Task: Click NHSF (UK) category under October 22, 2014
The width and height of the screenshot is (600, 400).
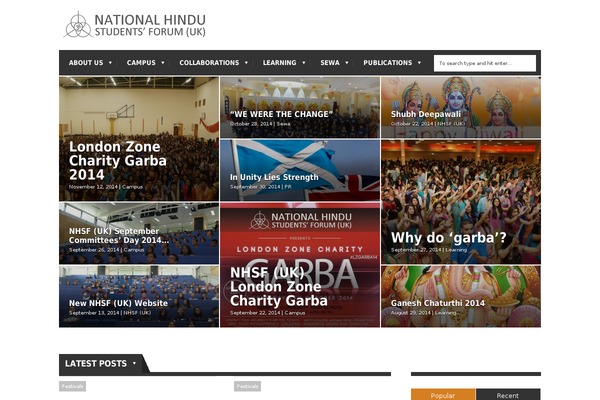Action: pos(451,124)
